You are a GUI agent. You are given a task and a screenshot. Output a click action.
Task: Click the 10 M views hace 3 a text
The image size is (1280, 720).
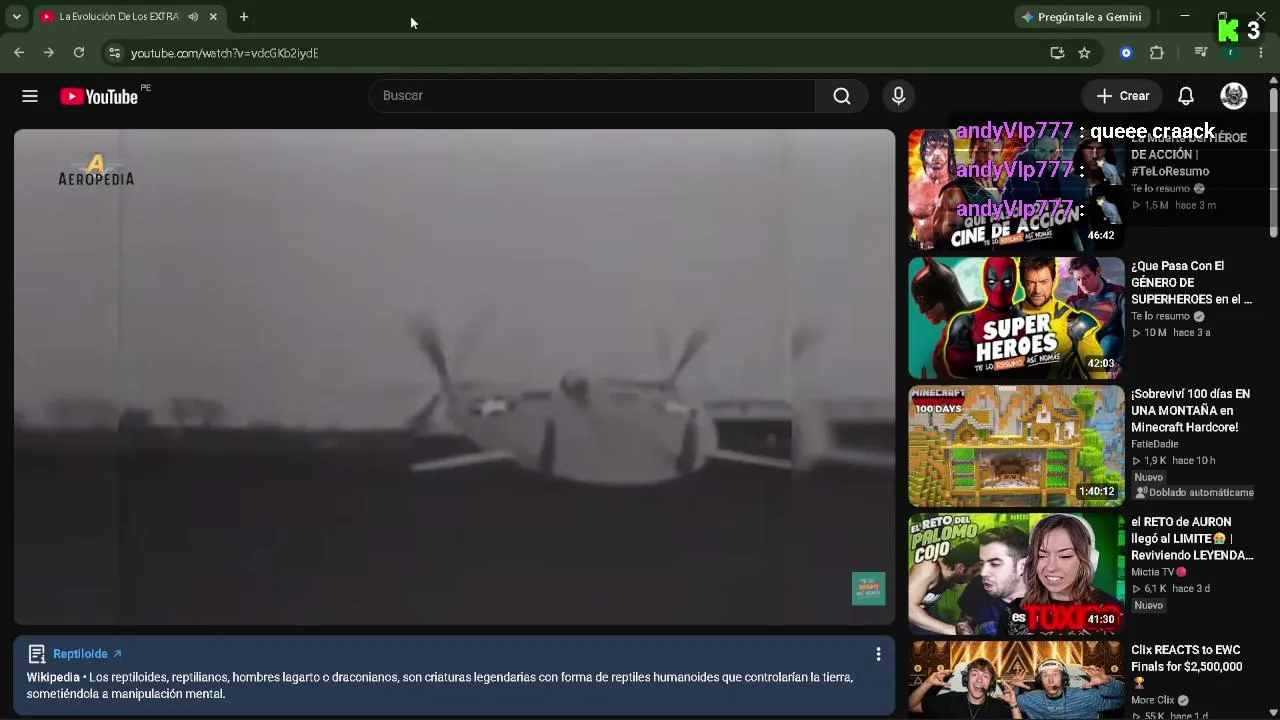tap(1171, 333)
